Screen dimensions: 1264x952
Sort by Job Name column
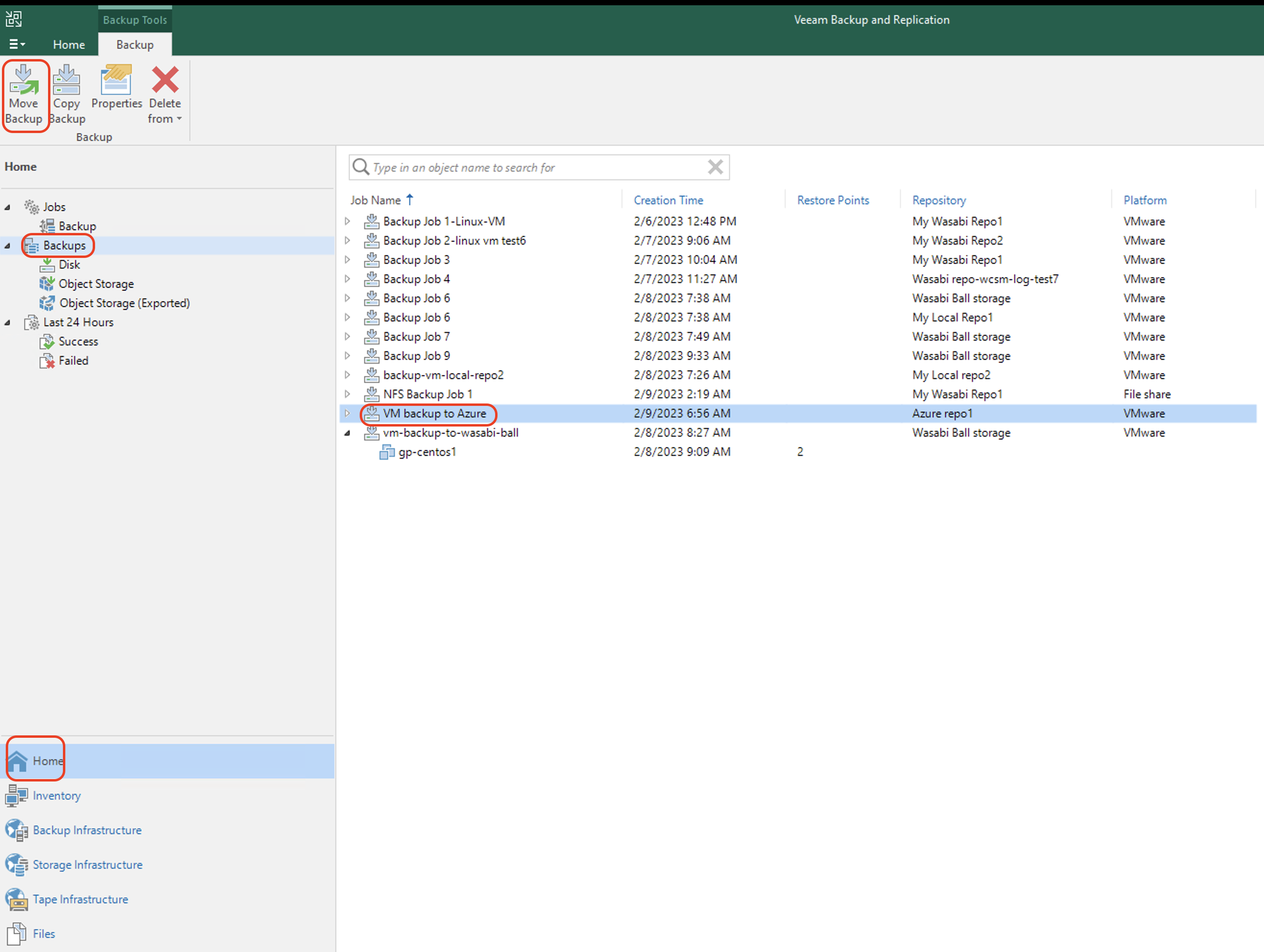376,200
